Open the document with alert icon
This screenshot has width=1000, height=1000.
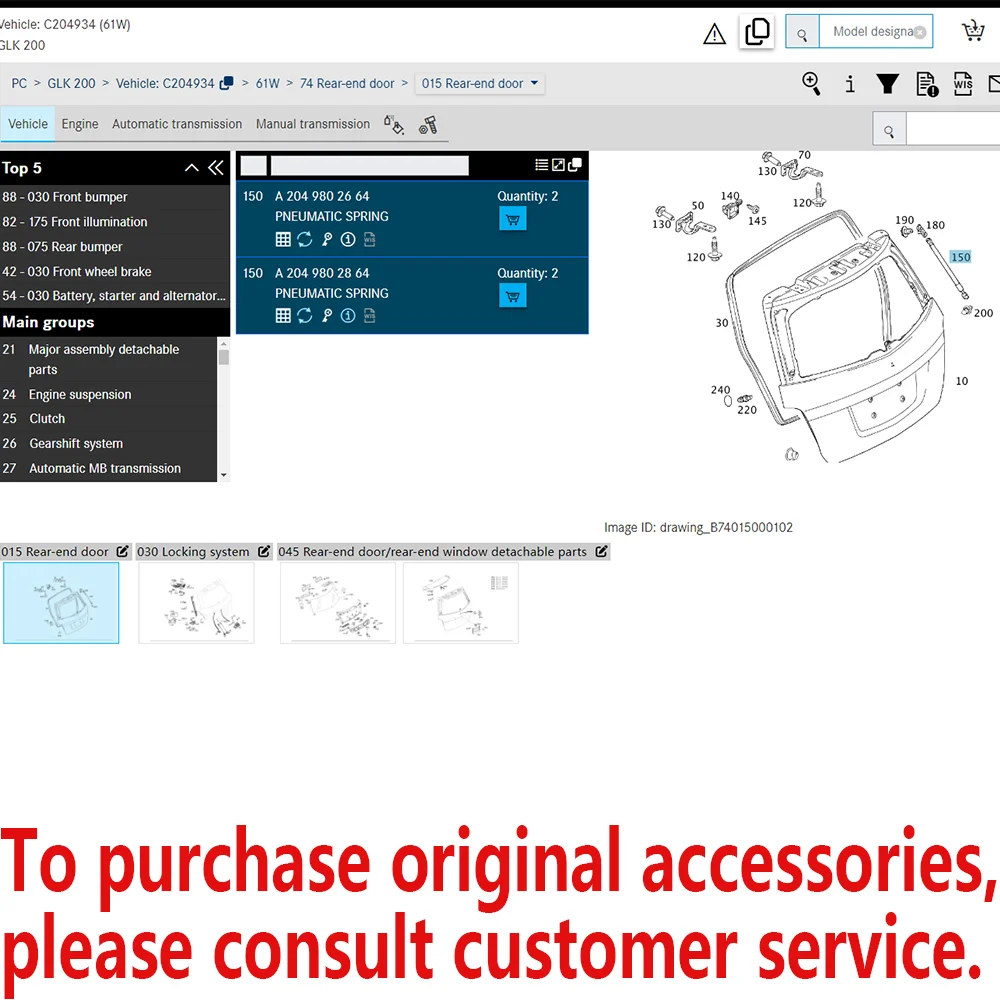927,84
